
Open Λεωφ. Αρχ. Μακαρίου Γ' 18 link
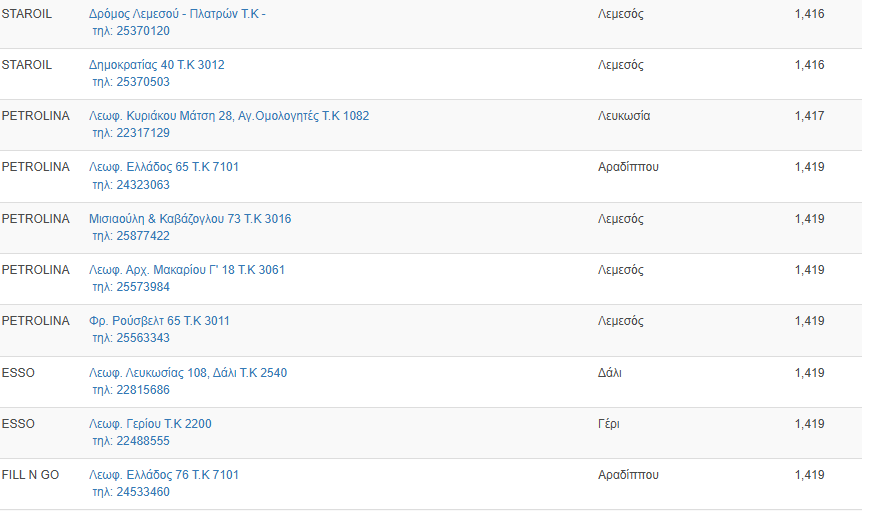point(187,270)
